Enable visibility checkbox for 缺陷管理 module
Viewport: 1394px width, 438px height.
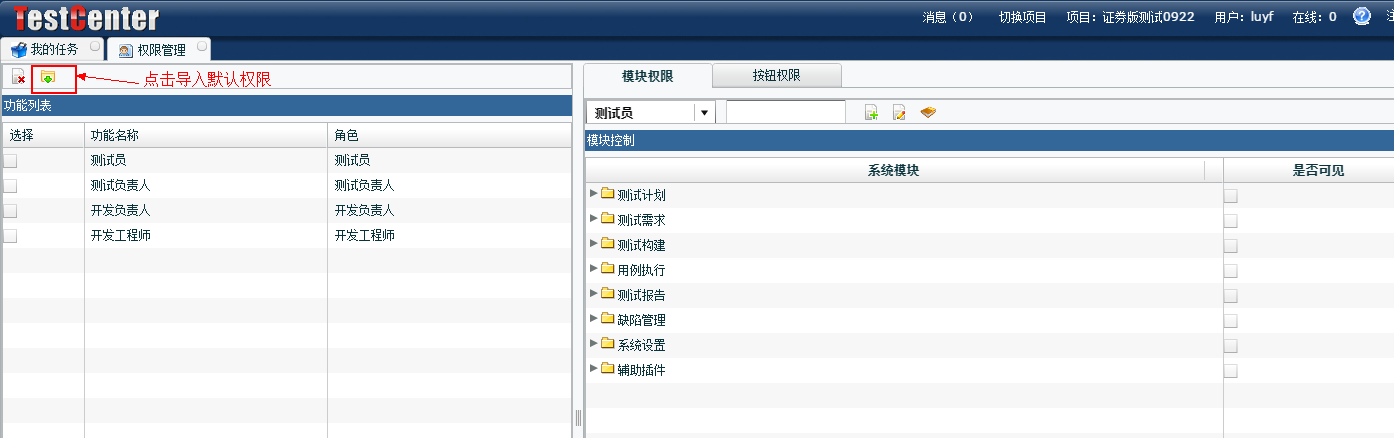coord(1231,321)
